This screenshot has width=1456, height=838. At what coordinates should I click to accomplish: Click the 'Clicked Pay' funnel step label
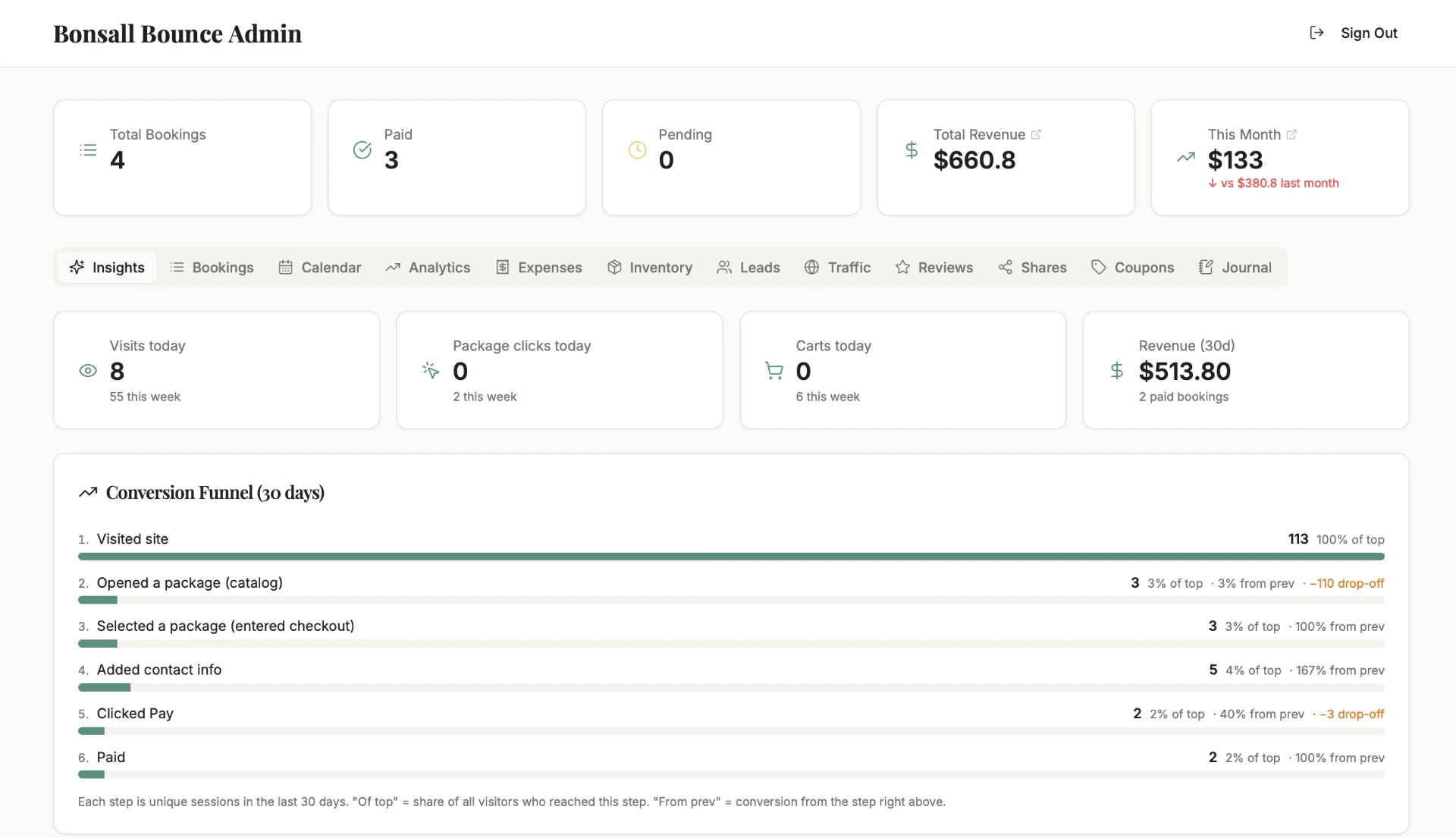(135, 714)
